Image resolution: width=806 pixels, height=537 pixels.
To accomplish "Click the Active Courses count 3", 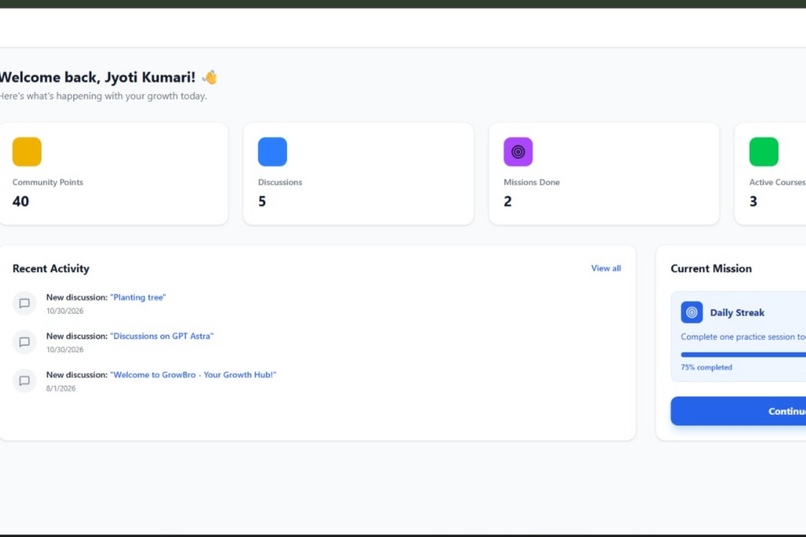I will pos(754,201).
